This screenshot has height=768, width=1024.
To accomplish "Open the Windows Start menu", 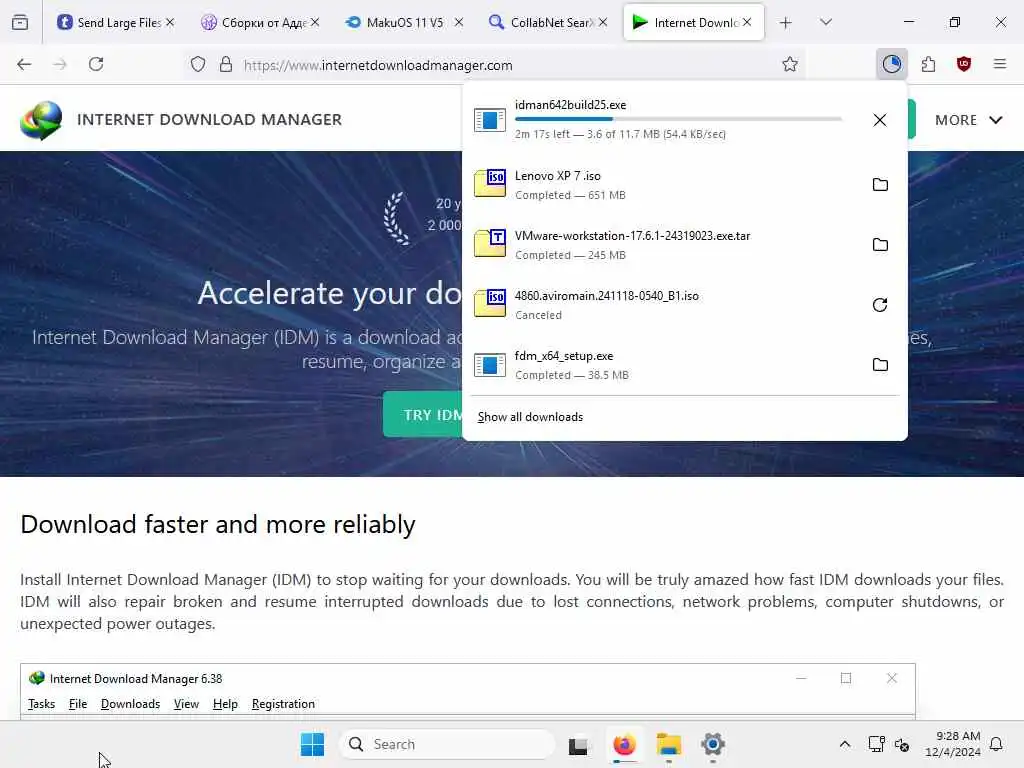I will click(x=312, y=744).
